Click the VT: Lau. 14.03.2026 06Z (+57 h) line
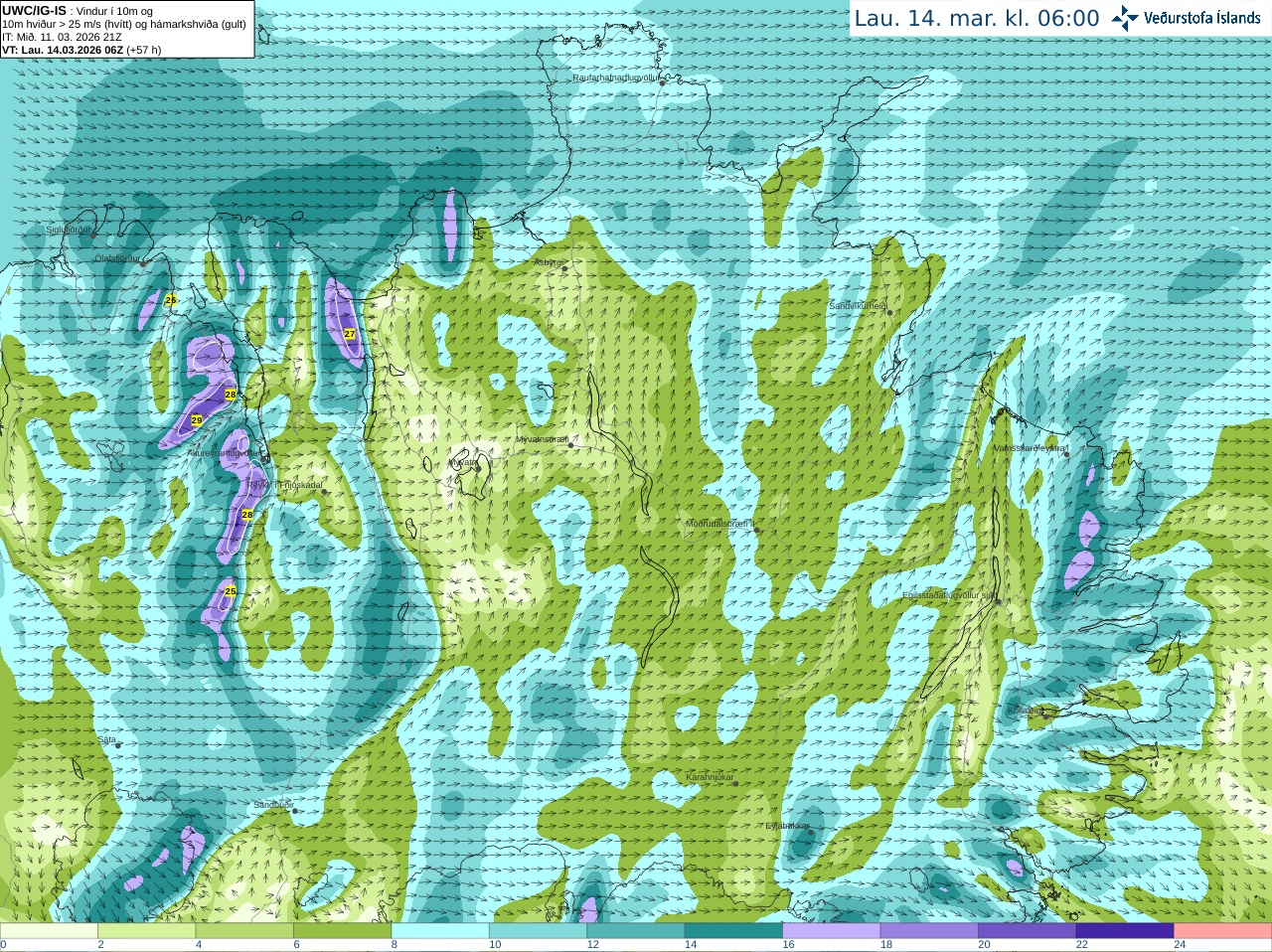The height and width of the screenshot is (952, 1272). (x=81, y=50)
